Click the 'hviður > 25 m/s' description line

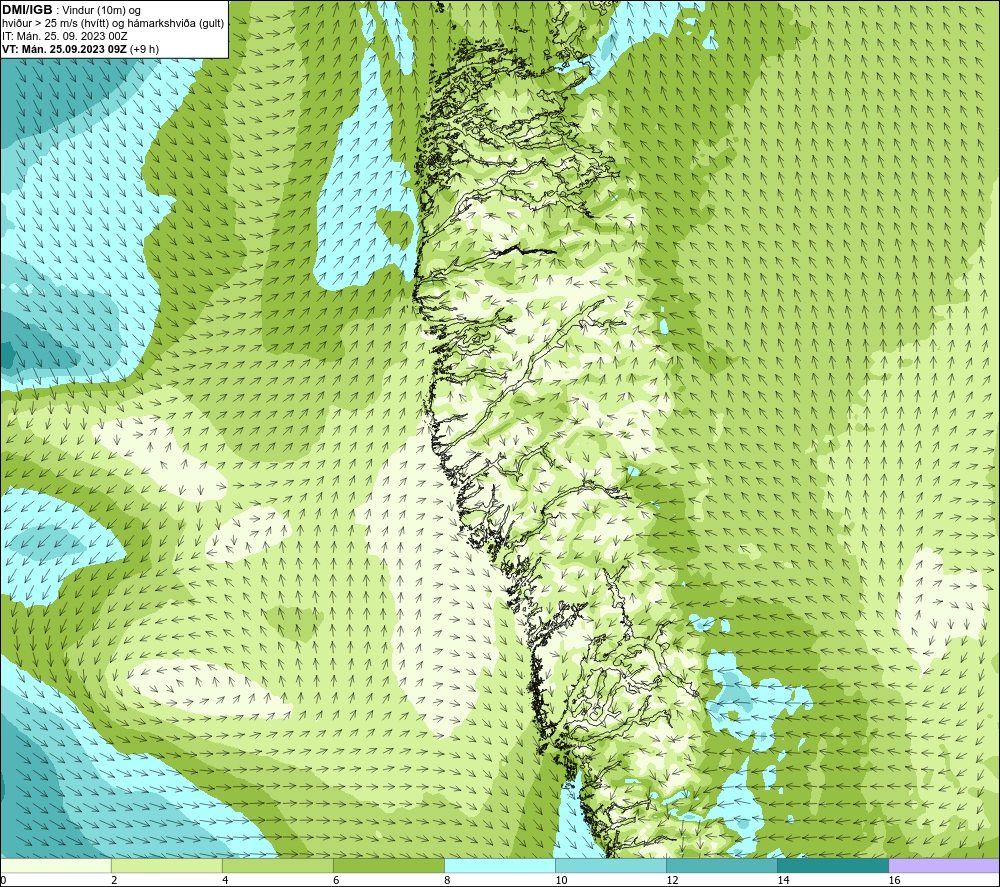click(x=113, y=24)
